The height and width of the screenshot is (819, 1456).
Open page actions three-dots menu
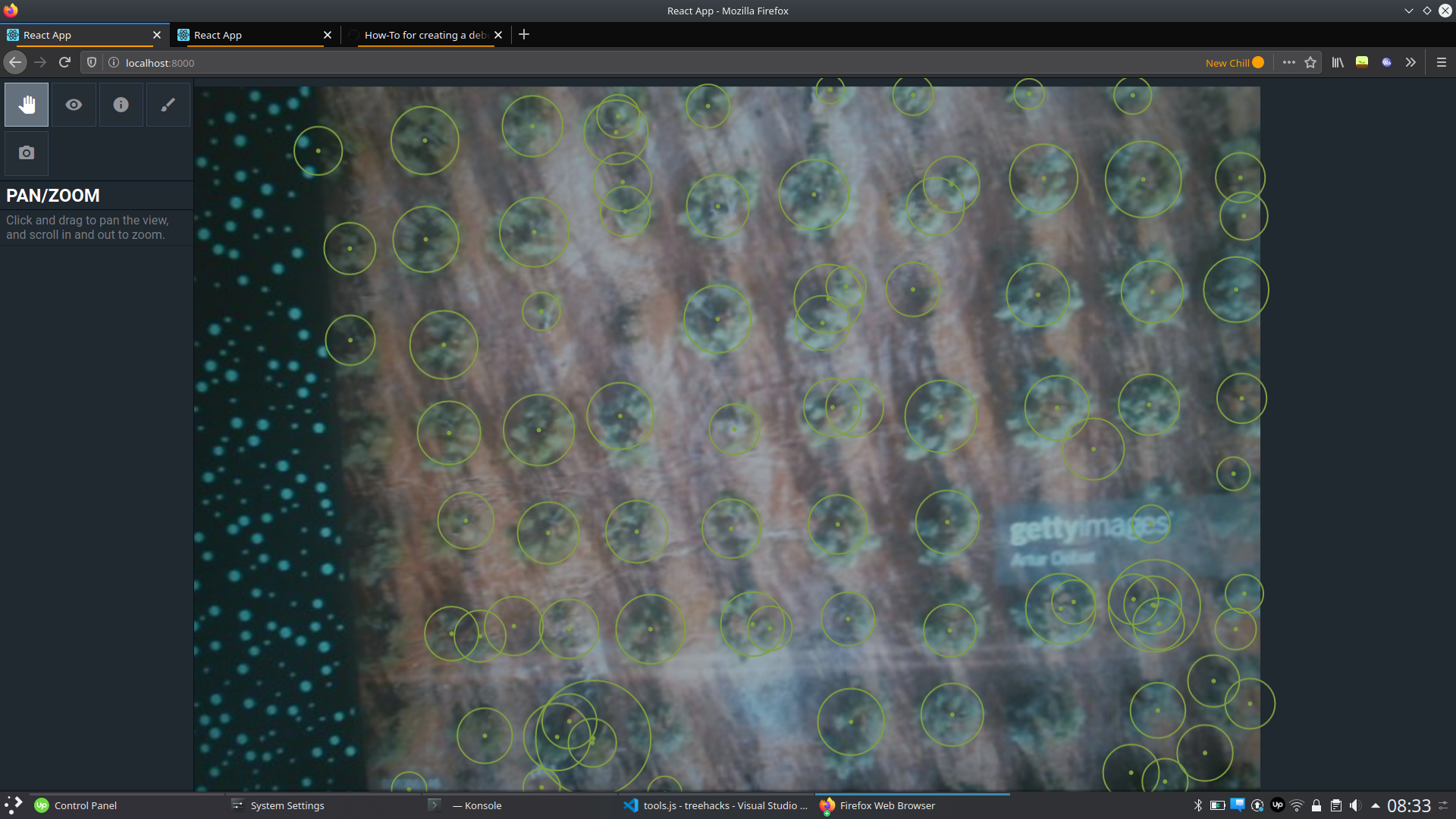click(1288, 62)
